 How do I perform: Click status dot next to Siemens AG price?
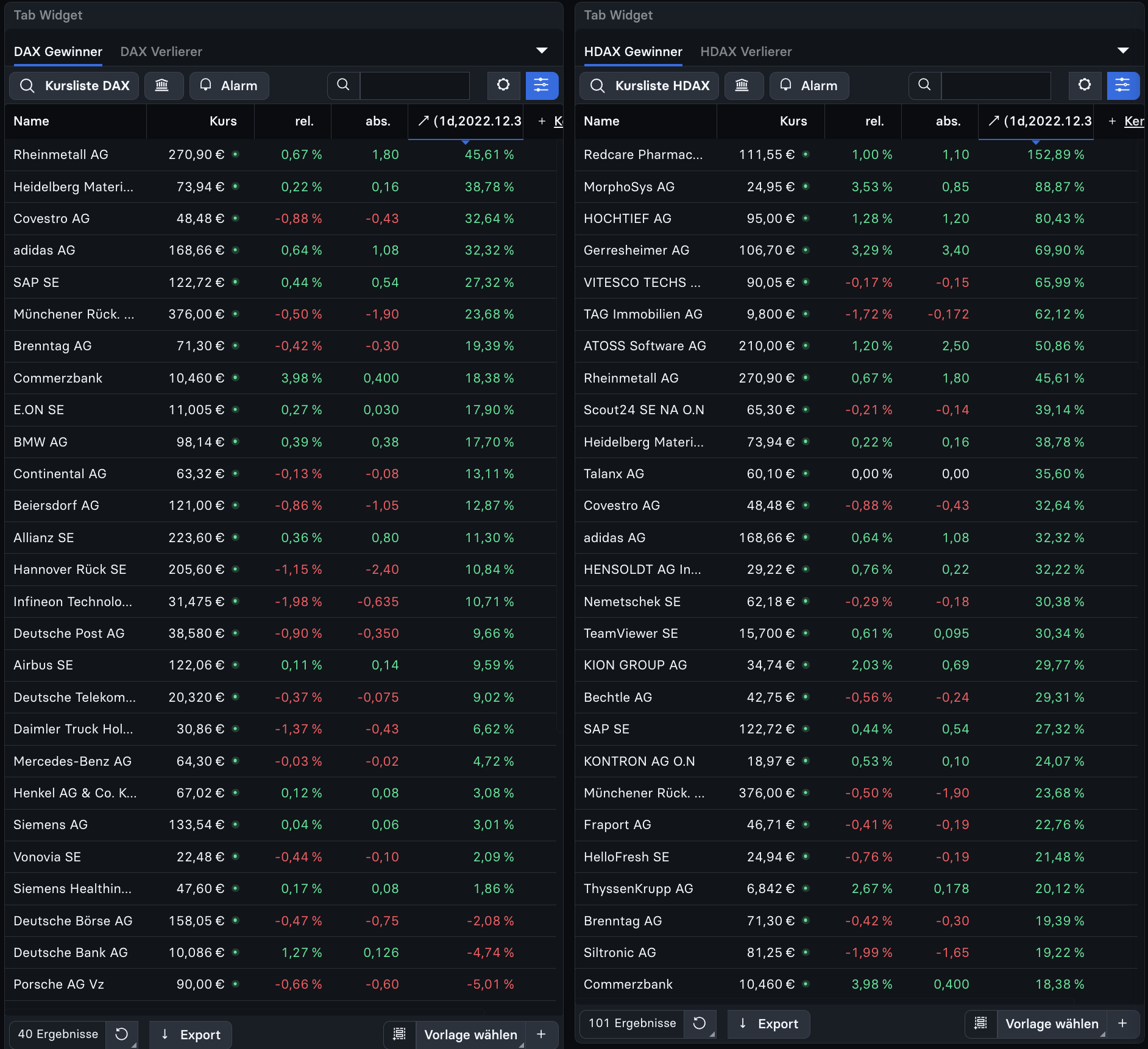[x=236, y=824]
